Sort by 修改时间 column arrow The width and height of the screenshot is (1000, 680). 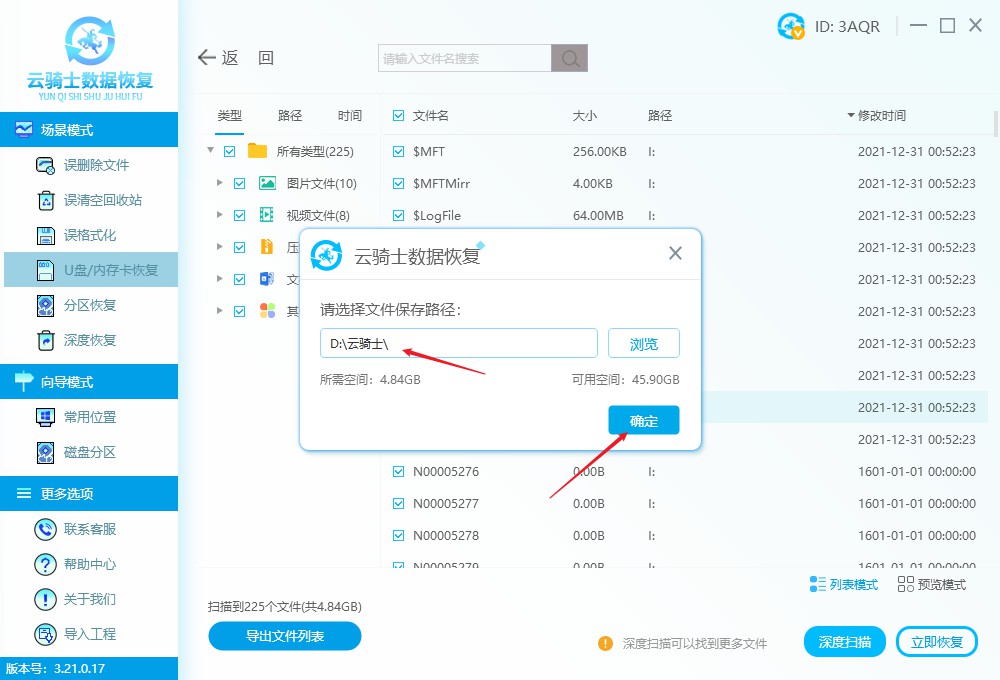850,115
